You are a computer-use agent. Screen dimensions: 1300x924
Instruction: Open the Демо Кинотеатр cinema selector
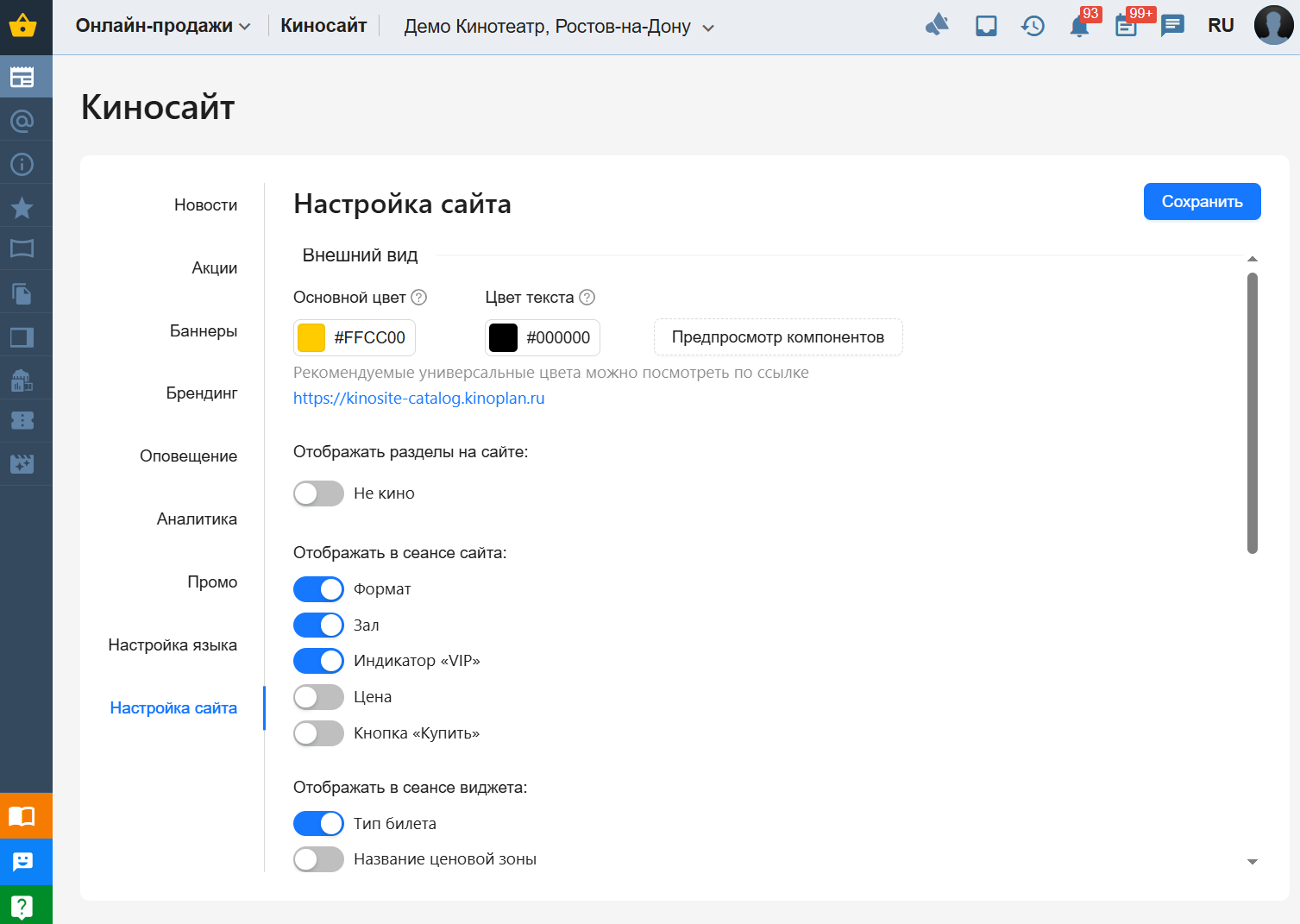tap(558, 27)
